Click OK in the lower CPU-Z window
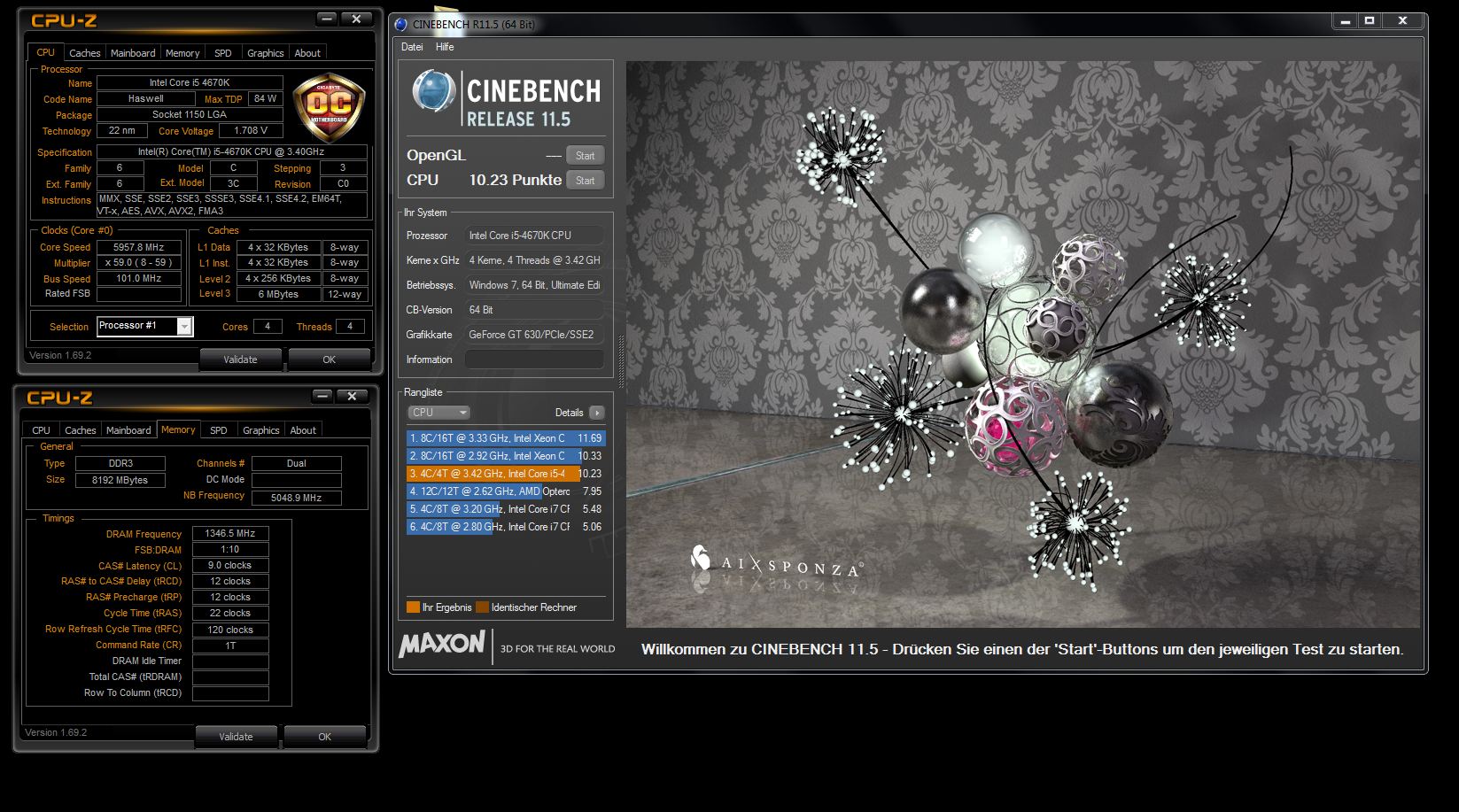The width and height of the screenshot is (1459, 812). point(324,737)
